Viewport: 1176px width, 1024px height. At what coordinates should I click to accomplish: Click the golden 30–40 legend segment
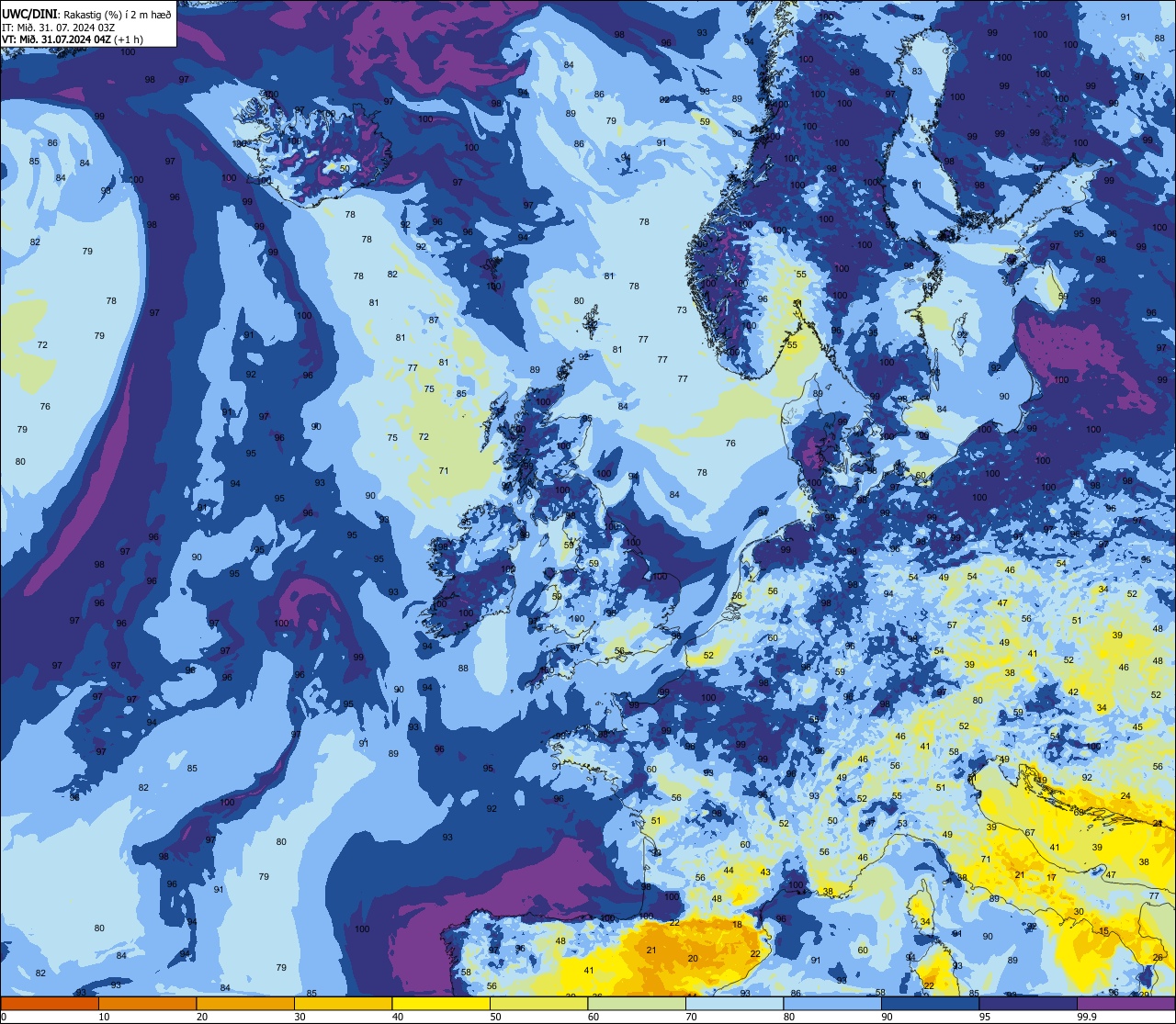coord(343,1003)
